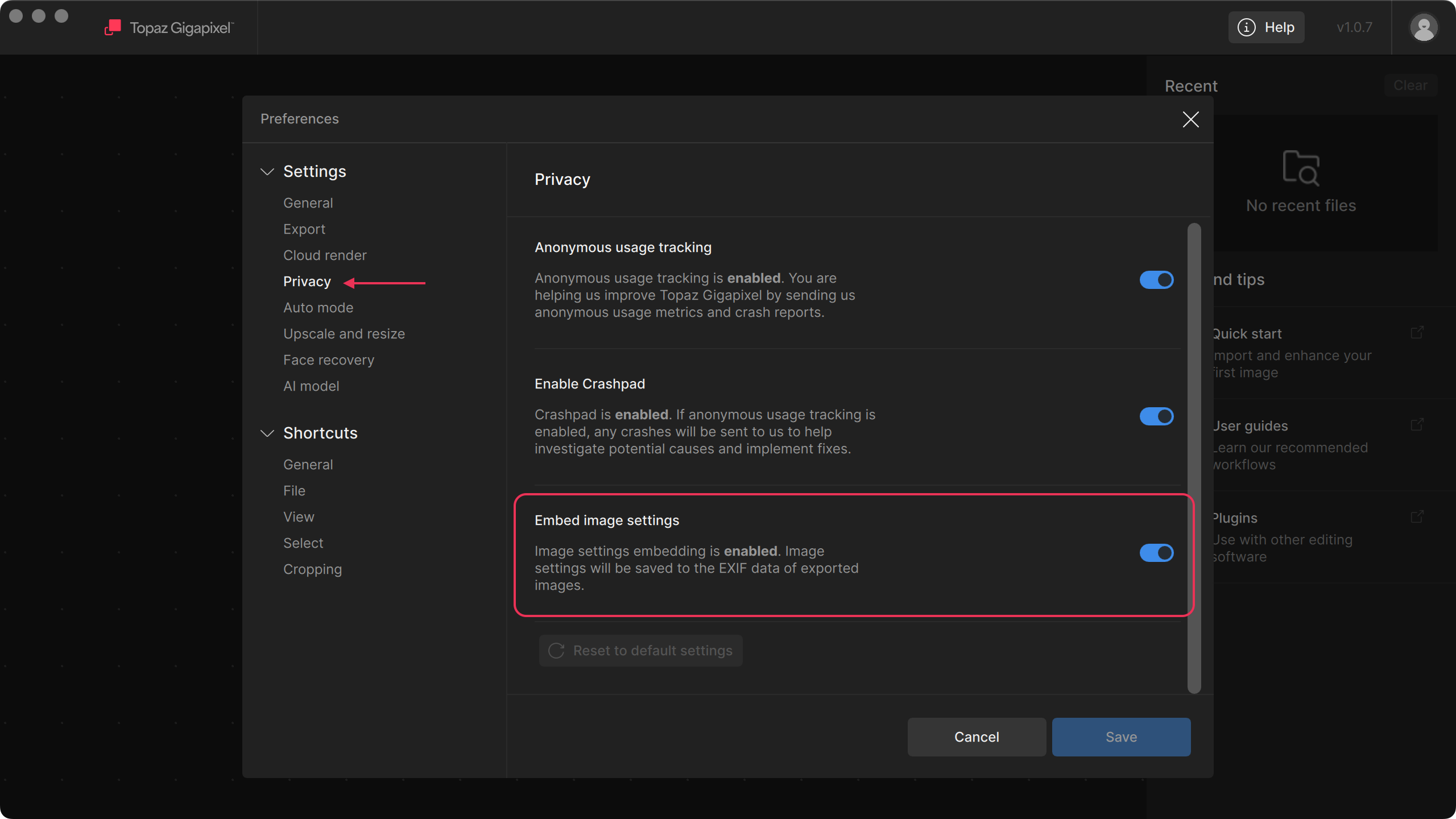Select Cropping under Shortcuts
The image size is (1456, 819).
point(312,569)
